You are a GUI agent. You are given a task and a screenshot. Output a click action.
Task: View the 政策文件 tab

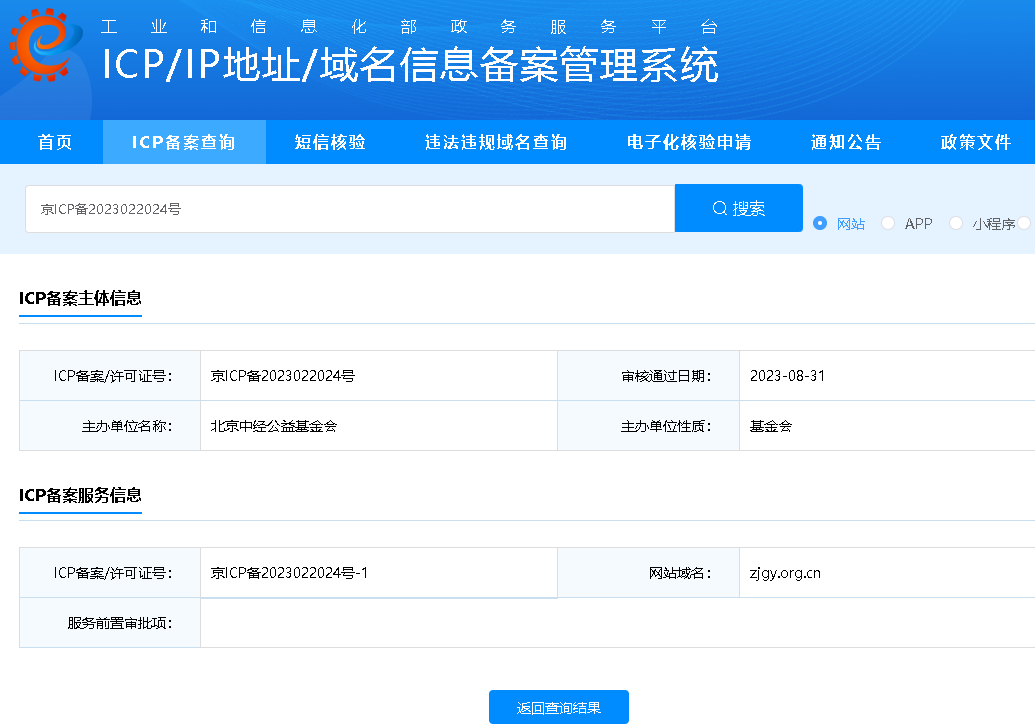(x=976, y=142)
